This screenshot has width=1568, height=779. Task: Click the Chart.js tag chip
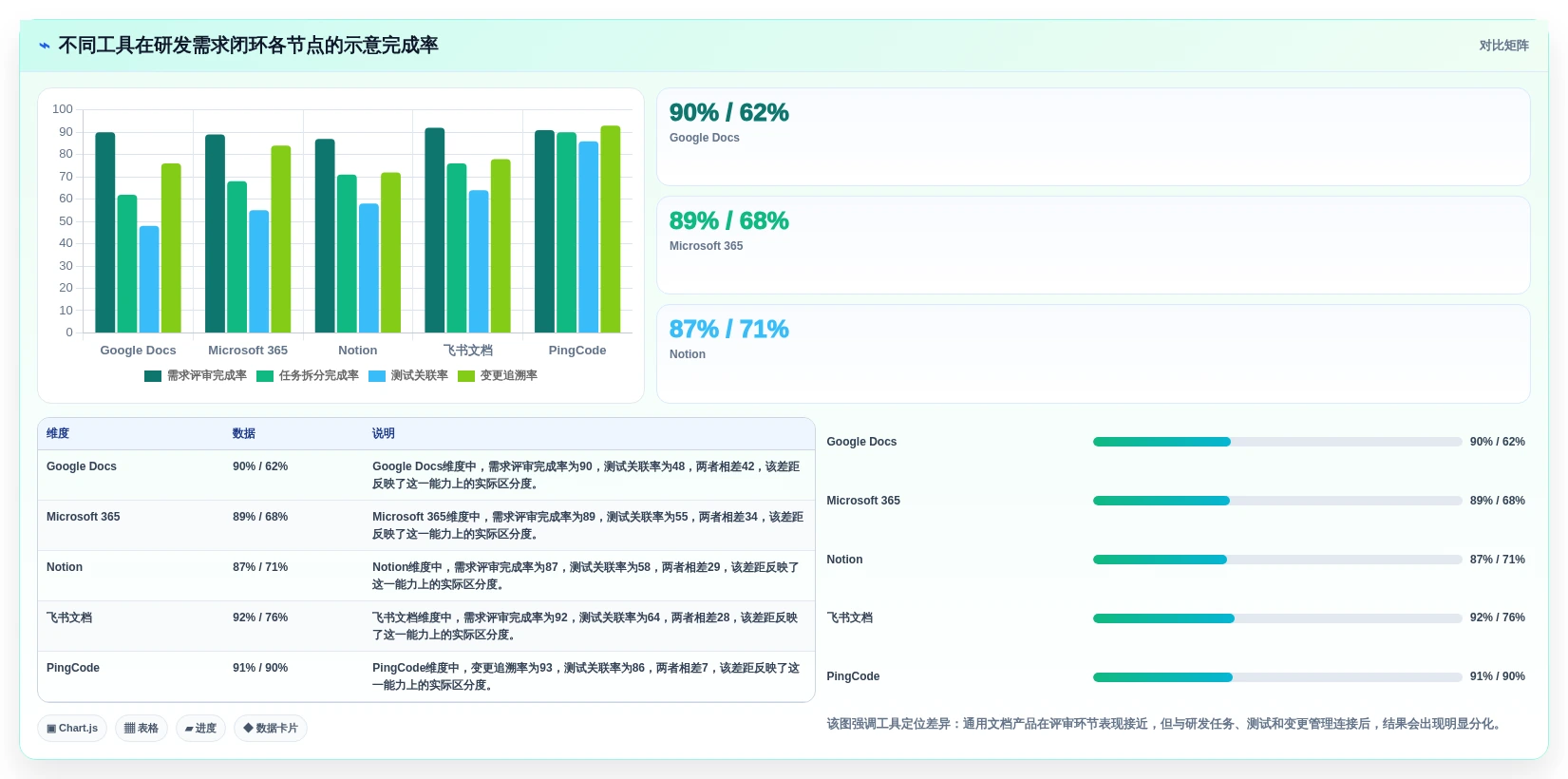pyautogui.click(x=72, y=729)
